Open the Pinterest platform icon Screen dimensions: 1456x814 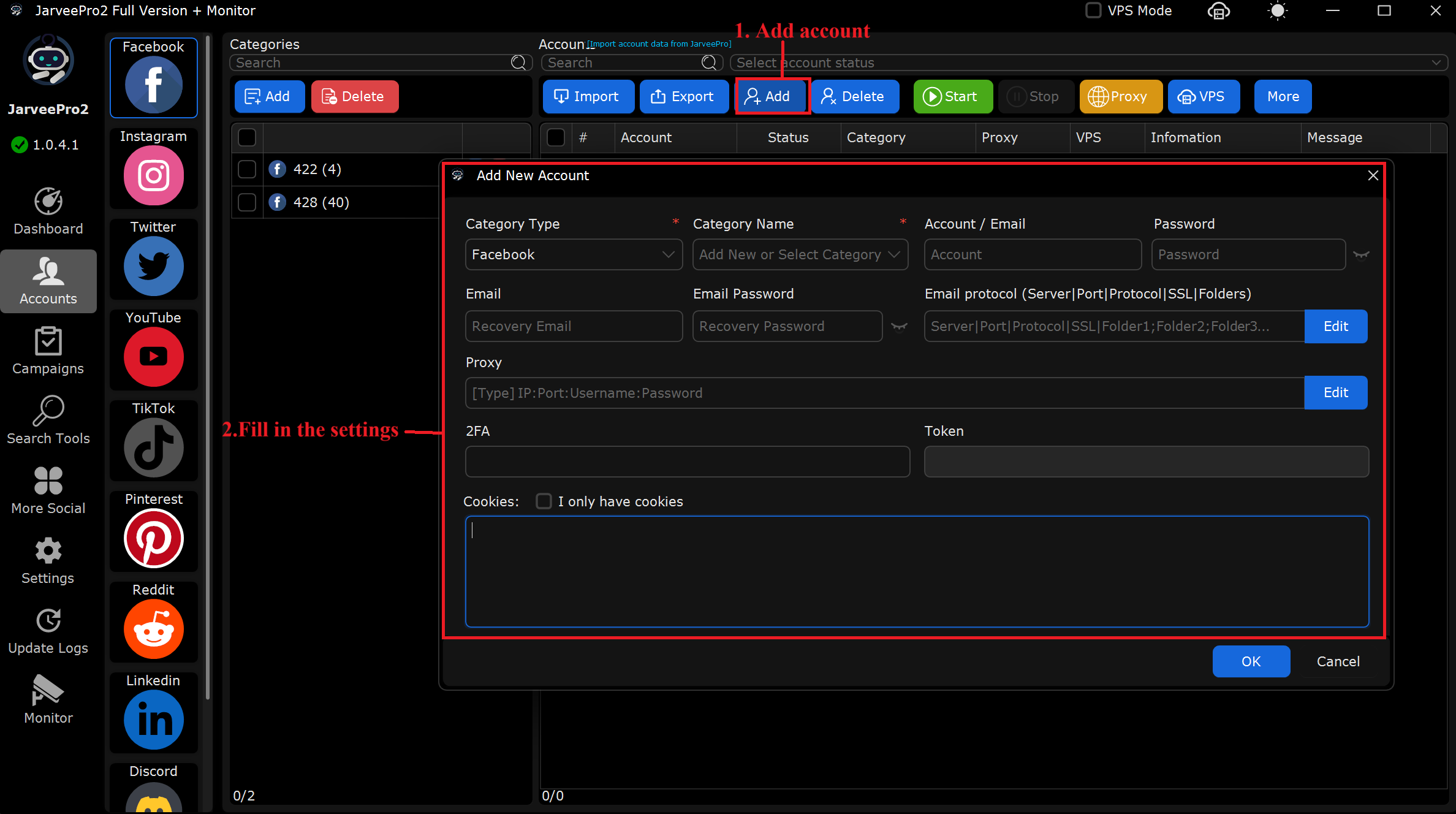click(x=153, y=538)
